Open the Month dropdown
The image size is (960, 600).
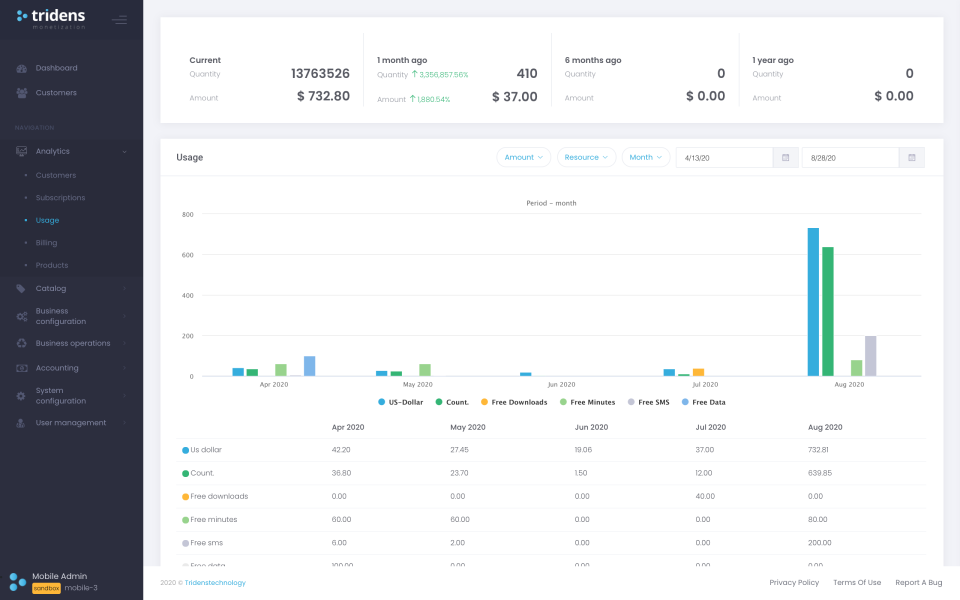[645, 157]
